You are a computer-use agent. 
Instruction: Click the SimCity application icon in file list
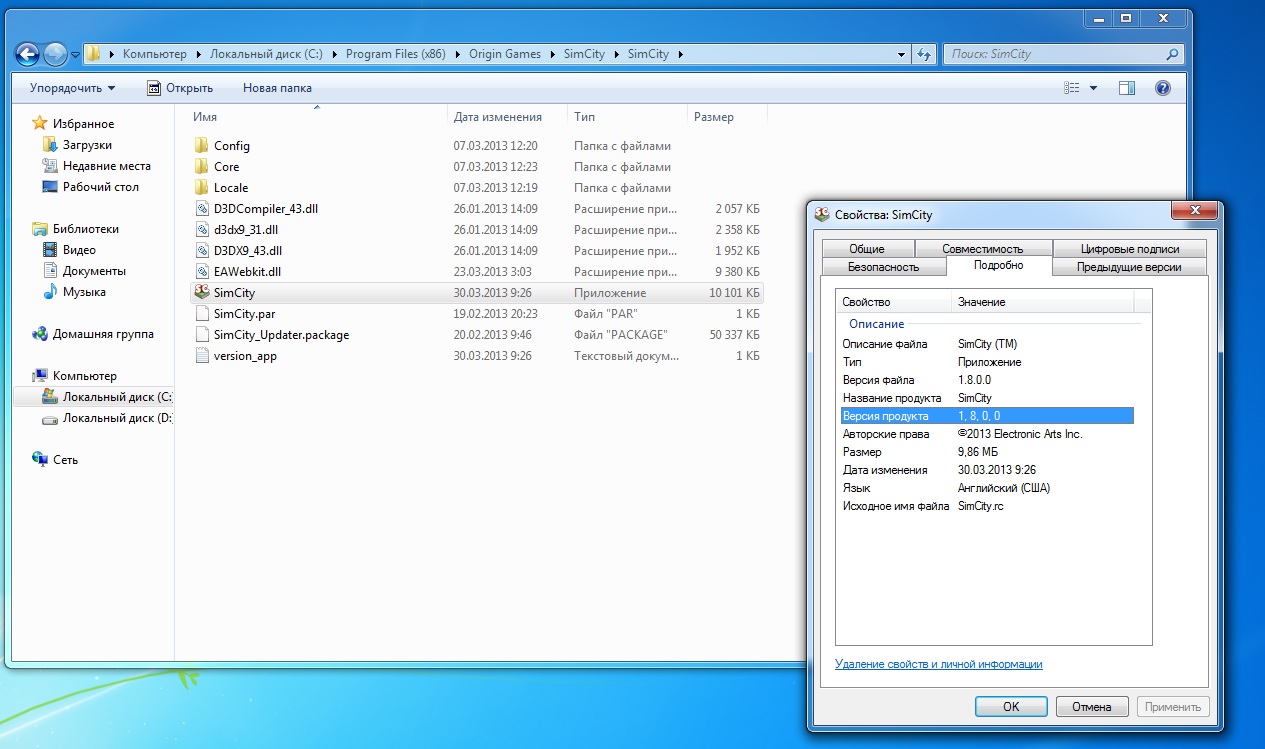(x=201, y=292)
